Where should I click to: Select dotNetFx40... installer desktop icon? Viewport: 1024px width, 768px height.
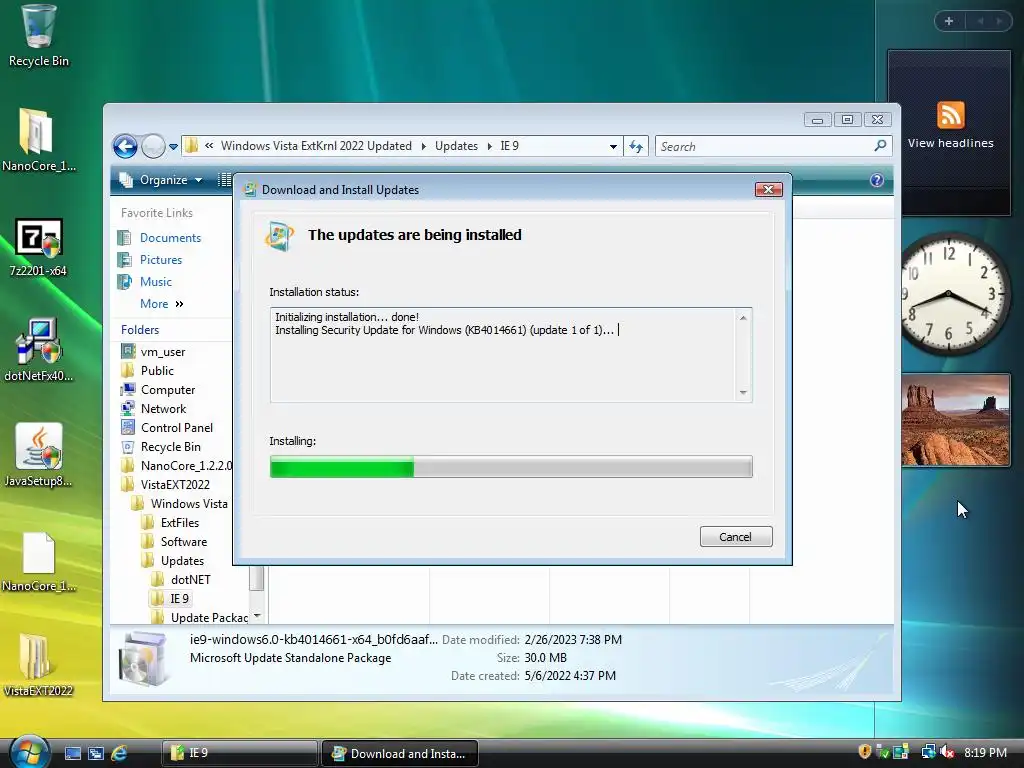(x=38, y=351)
